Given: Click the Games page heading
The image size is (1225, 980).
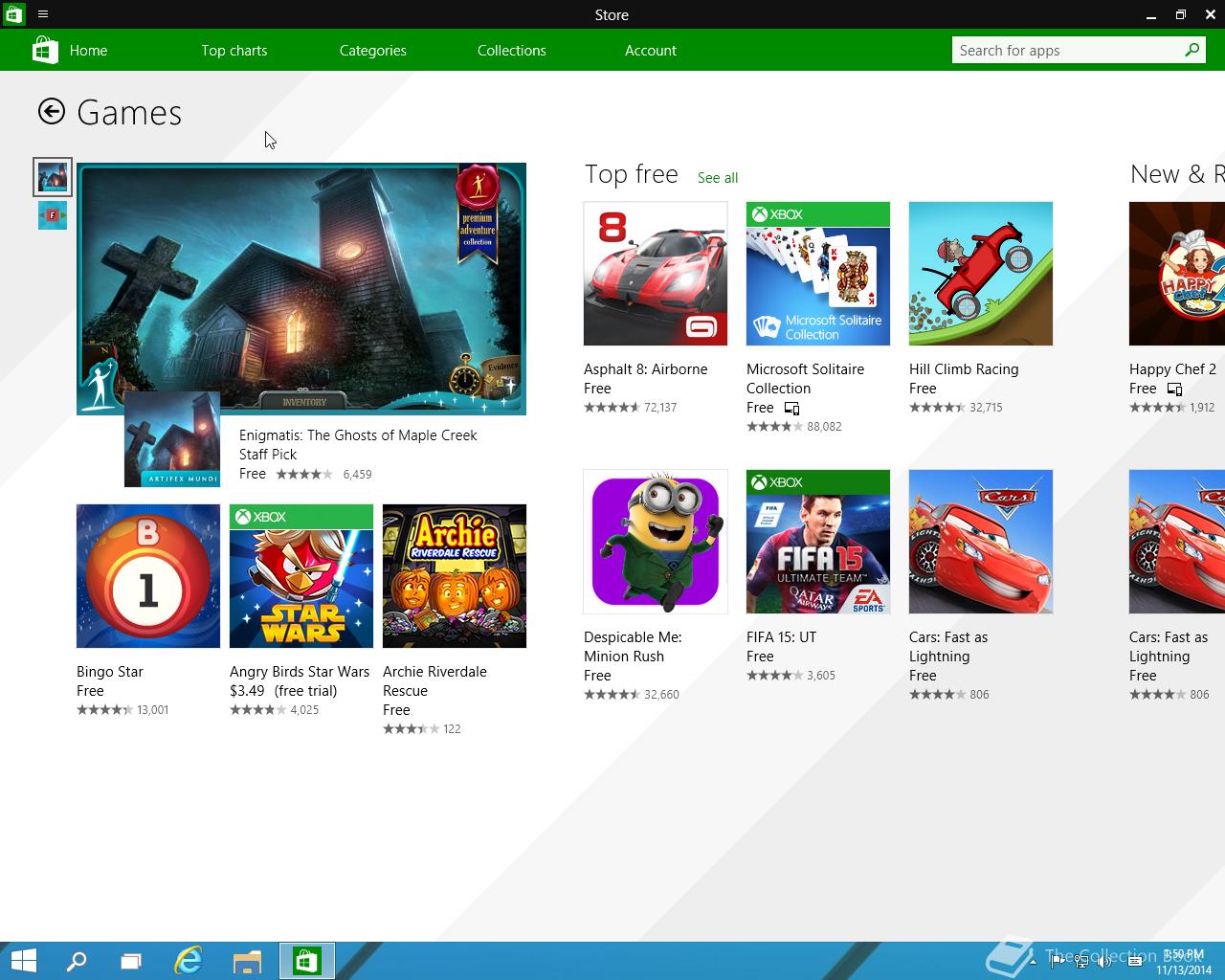Looking at the screenshot, I should coord(129,113).
